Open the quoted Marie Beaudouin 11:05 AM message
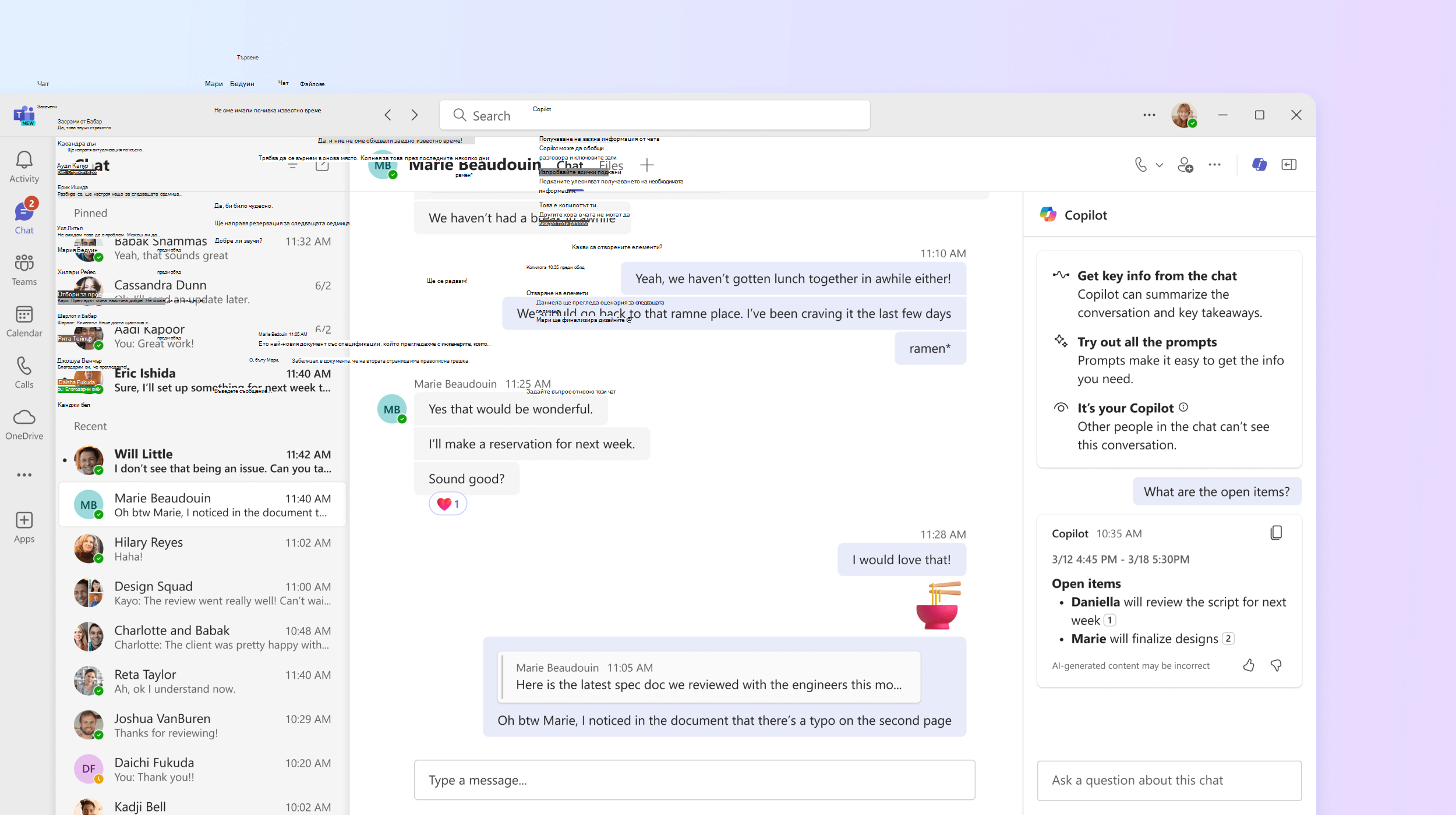The width and height of the screenshot is (1456, 815). tap(709, 676)
